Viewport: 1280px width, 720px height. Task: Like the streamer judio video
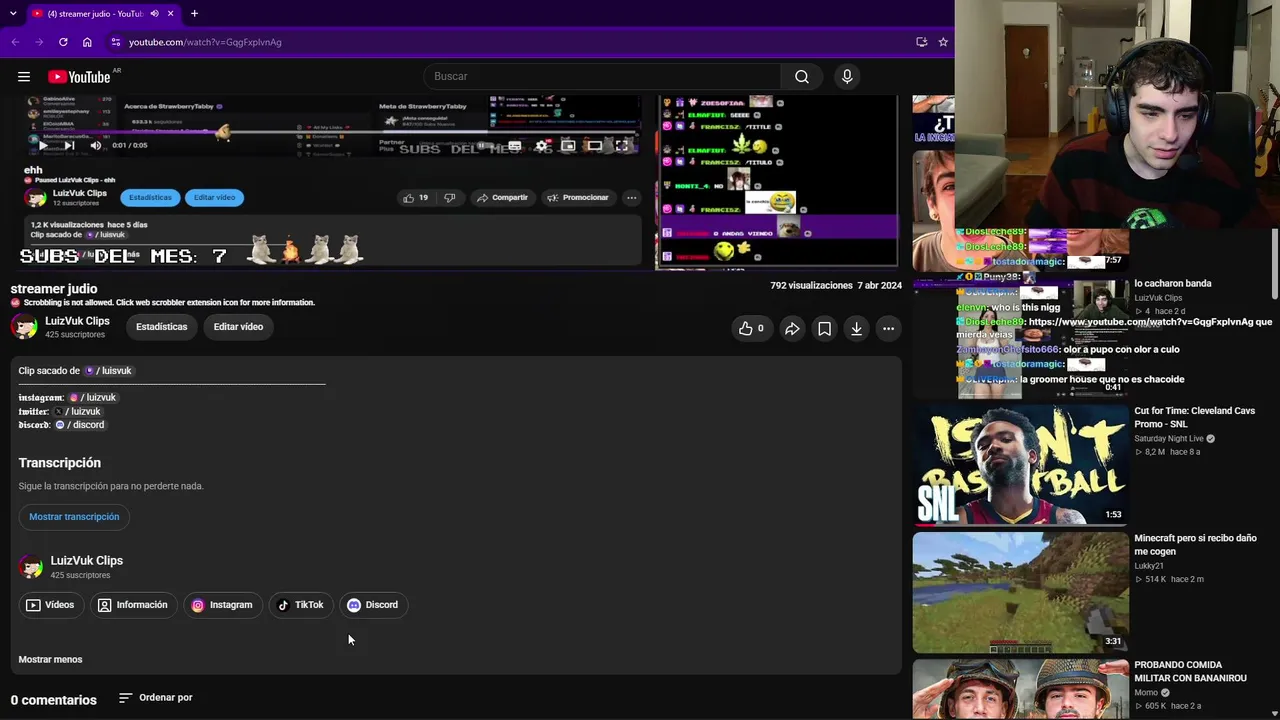(752, 328)
